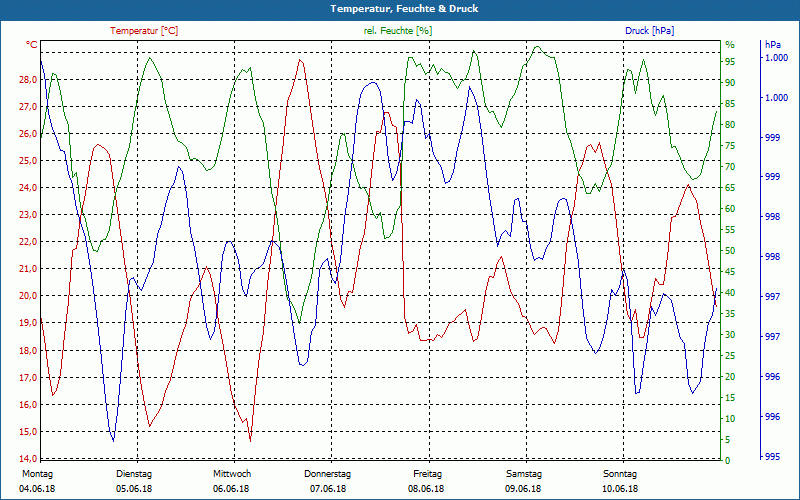Click the '35' humidity axis value
The image size is (800, 500).
730,314
